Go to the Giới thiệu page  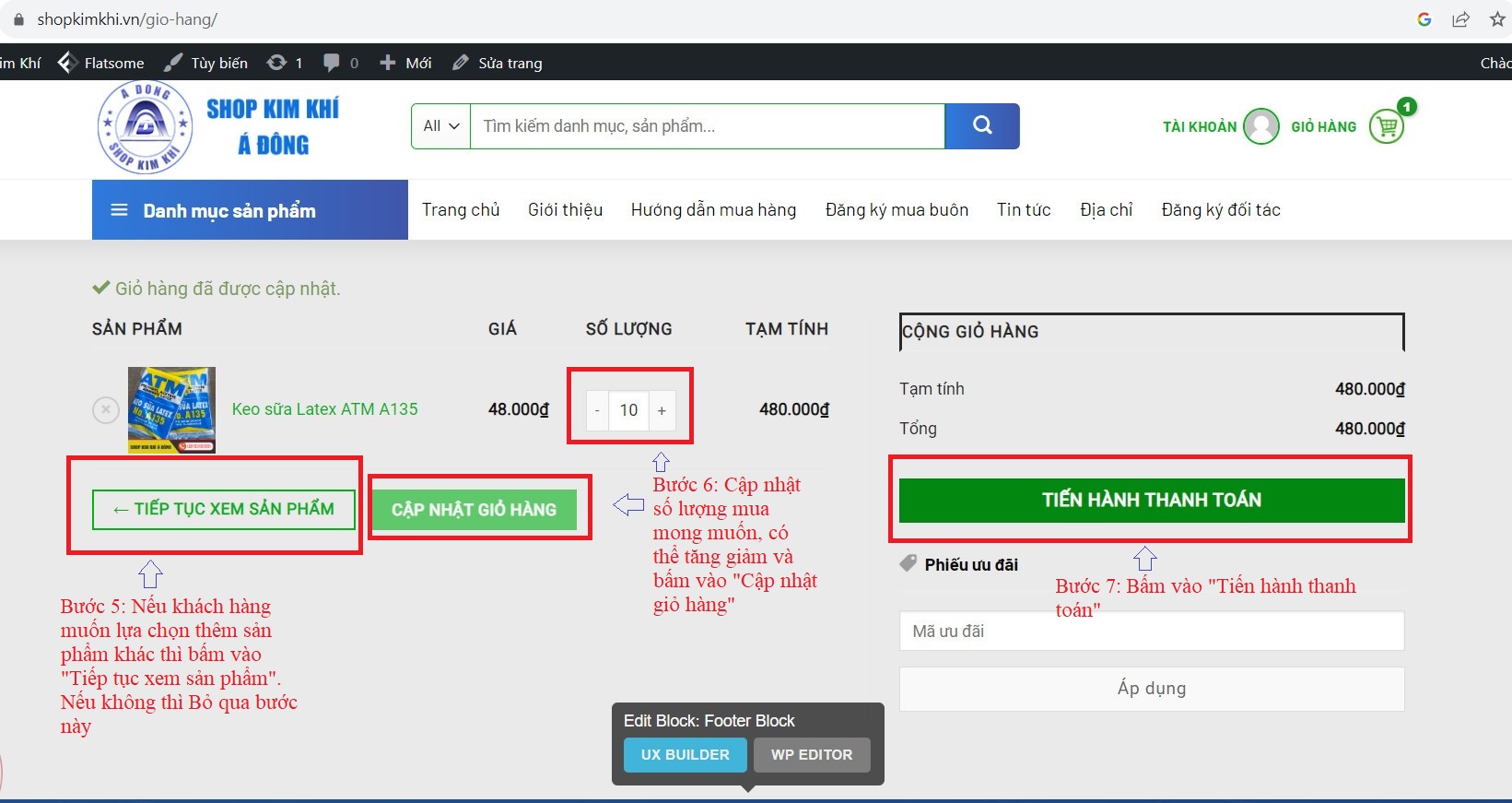click(x=565, y=210)
